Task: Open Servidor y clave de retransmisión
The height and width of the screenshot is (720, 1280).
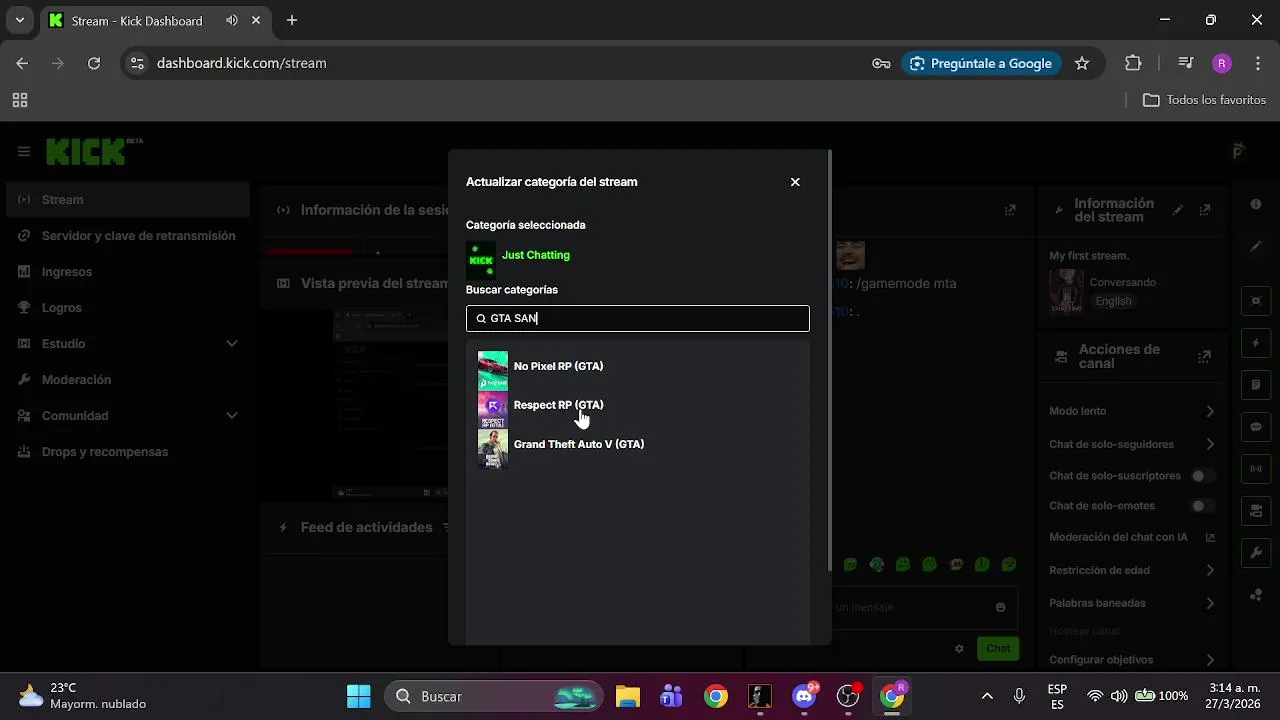Action: [127, 236]
